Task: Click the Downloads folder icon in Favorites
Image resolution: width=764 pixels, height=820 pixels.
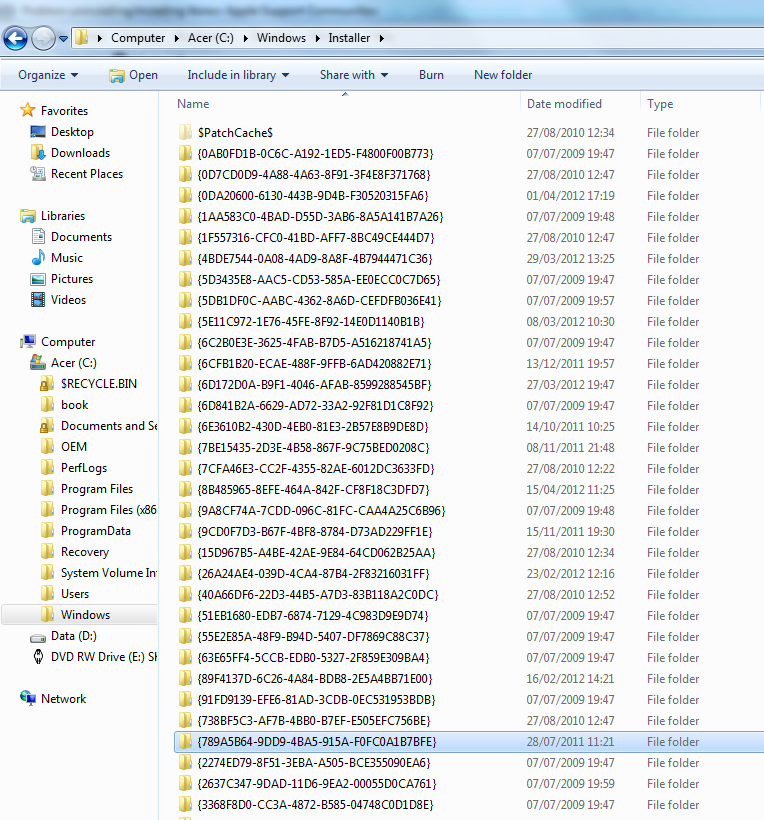Action: pyautogui.click(x=38, y=153)
